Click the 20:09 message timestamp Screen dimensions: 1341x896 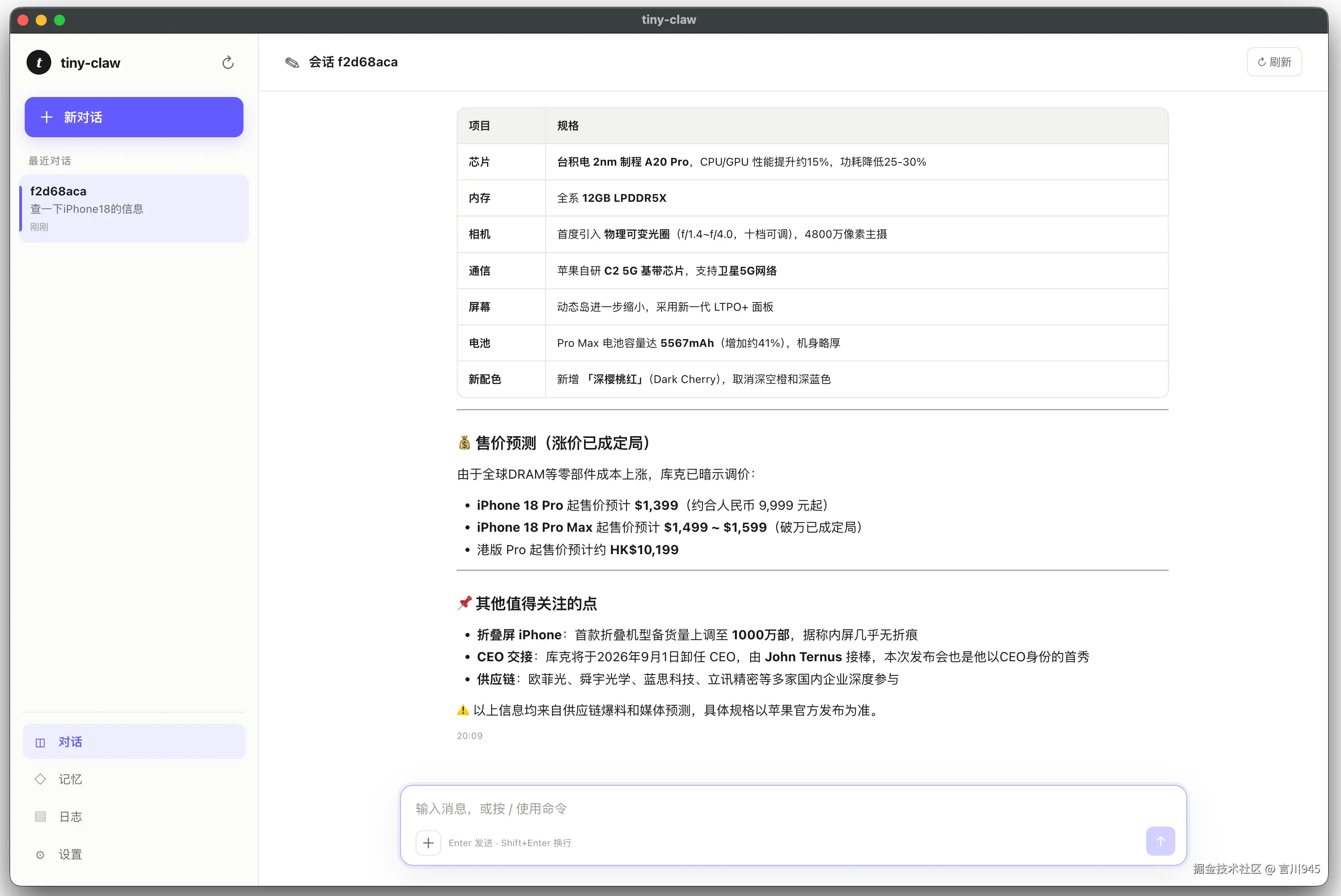[470, 736]
